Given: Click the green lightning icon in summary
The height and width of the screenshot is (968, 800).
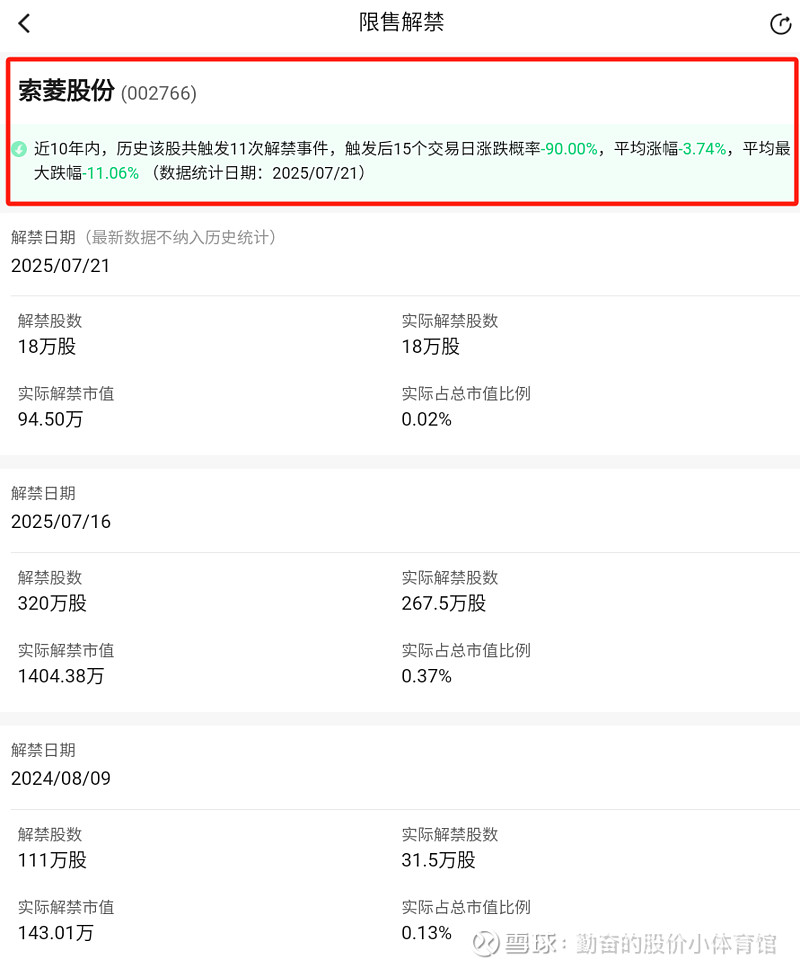Looking at the screenshot, I should click(19, 149).
